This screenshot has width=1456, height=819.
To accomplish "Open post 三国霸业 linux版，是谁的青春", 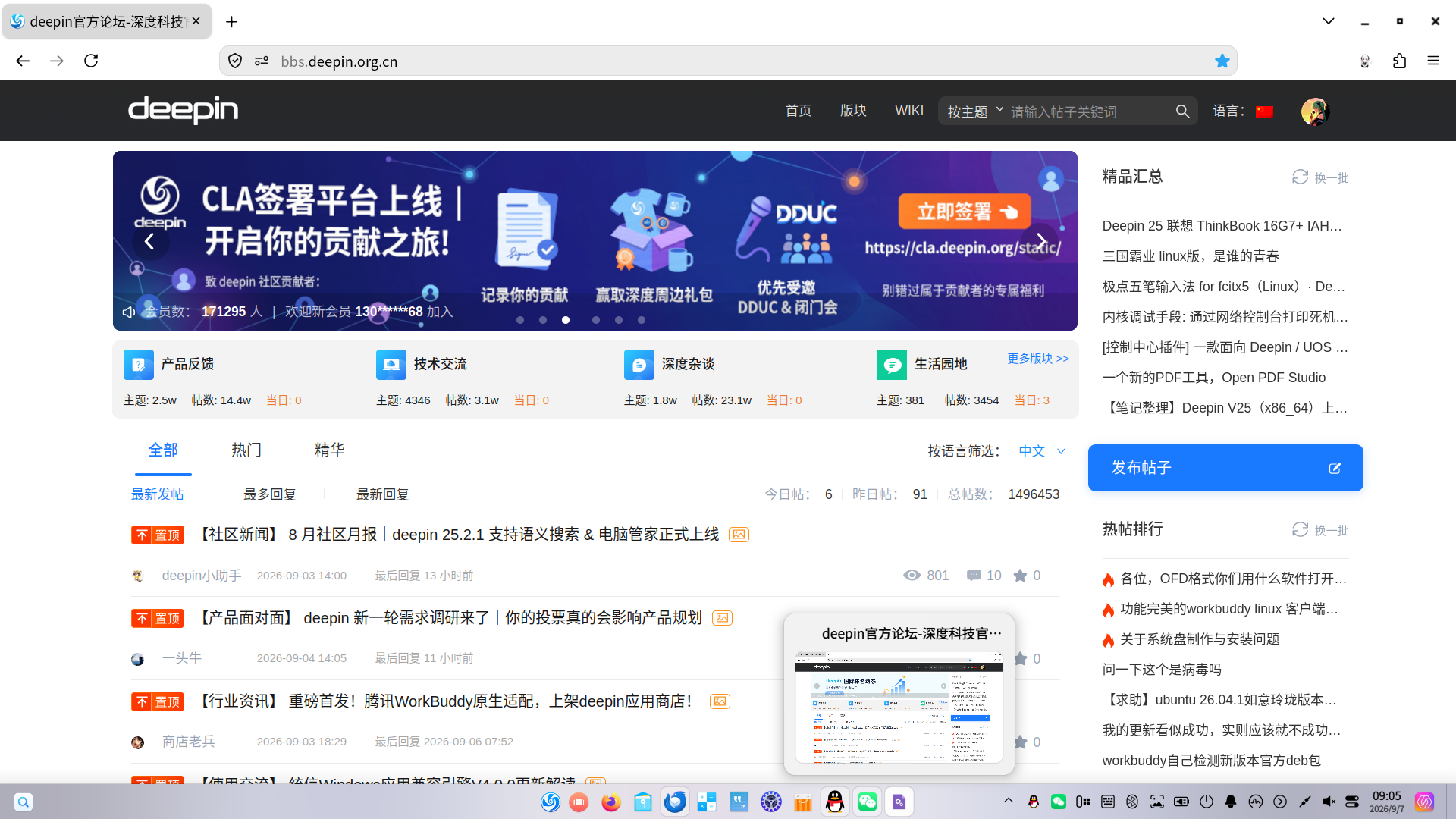I will pos(1191,256).
